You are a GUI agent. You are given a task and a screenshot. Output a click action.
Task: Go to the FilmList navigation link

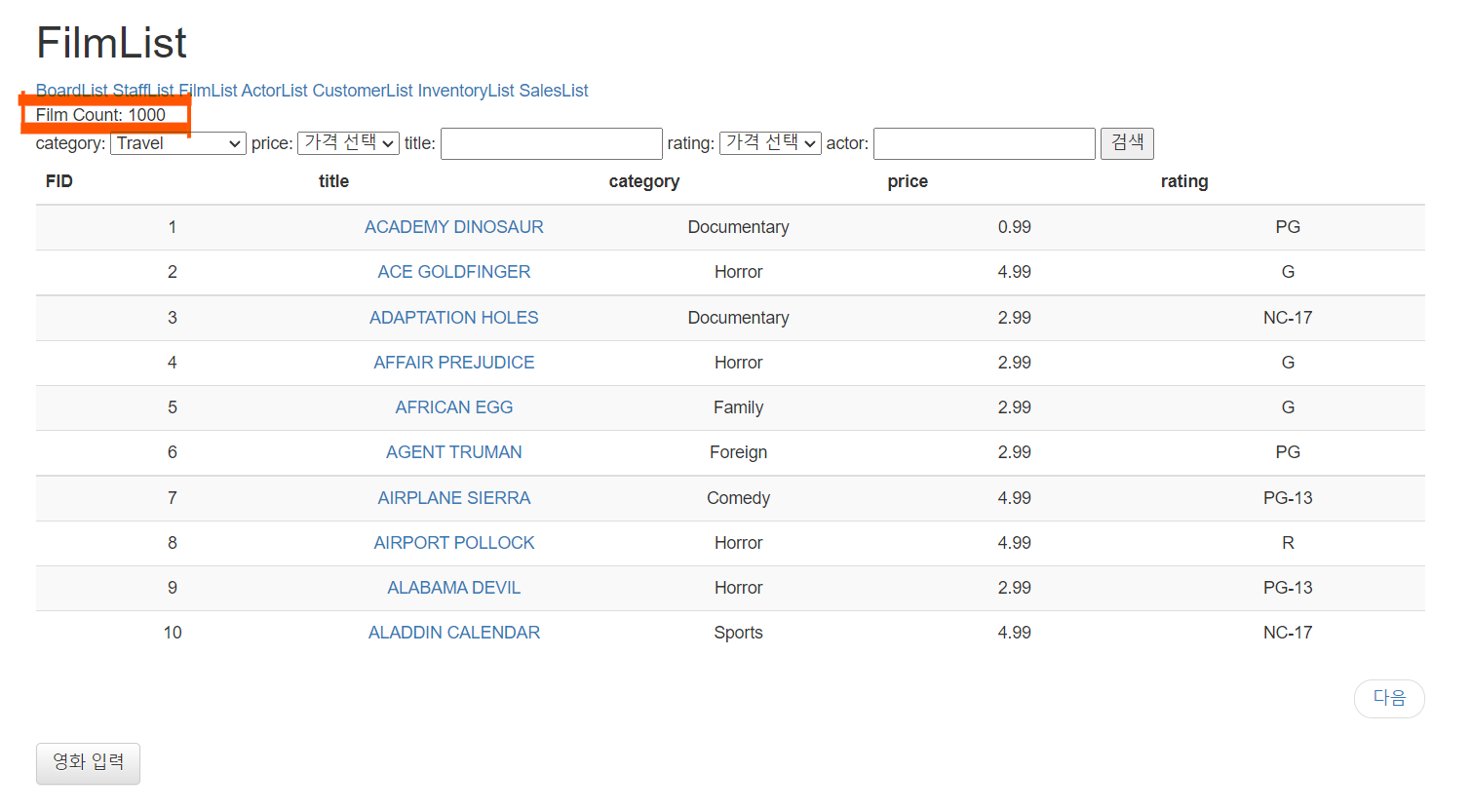pyautogui.click(x=208, y=91)
